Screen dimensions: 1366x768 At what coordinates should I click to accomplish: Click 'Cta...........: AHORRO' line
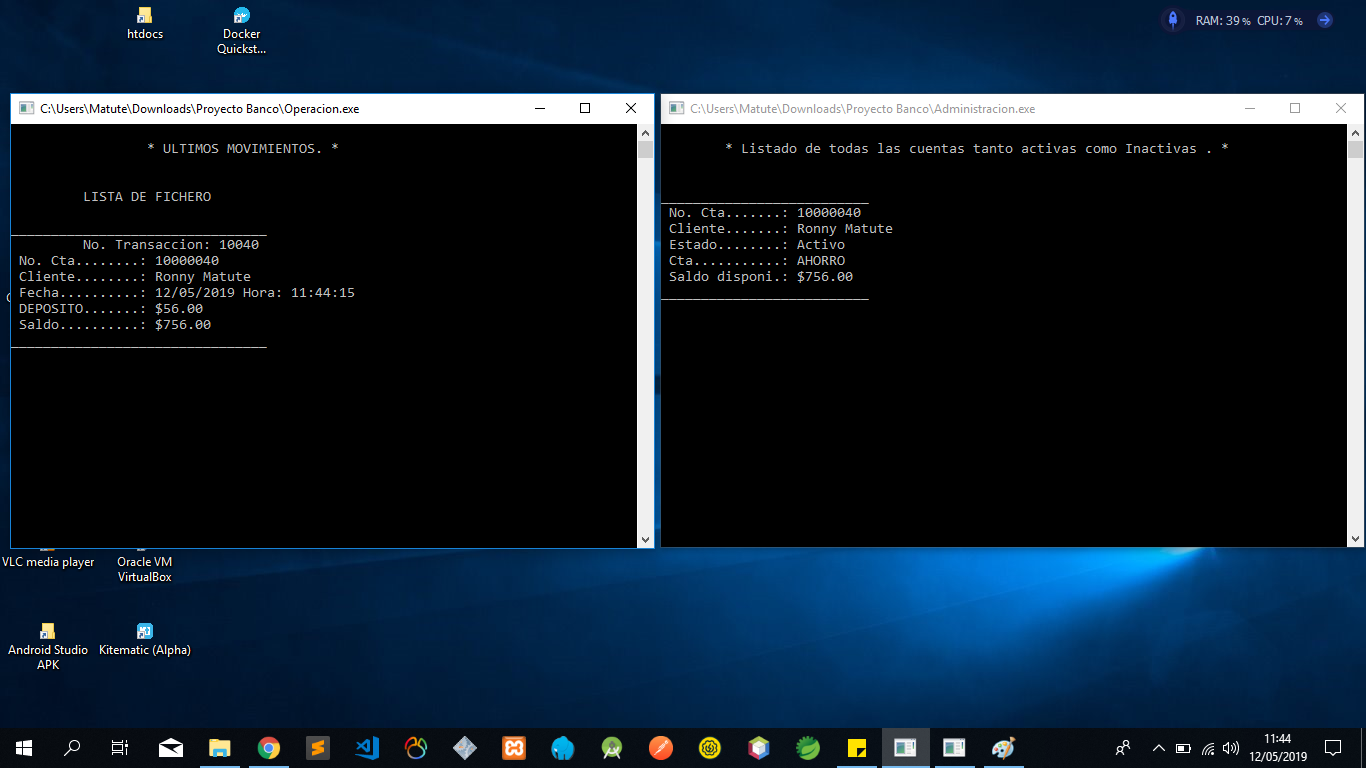click(x=757, y=261)
